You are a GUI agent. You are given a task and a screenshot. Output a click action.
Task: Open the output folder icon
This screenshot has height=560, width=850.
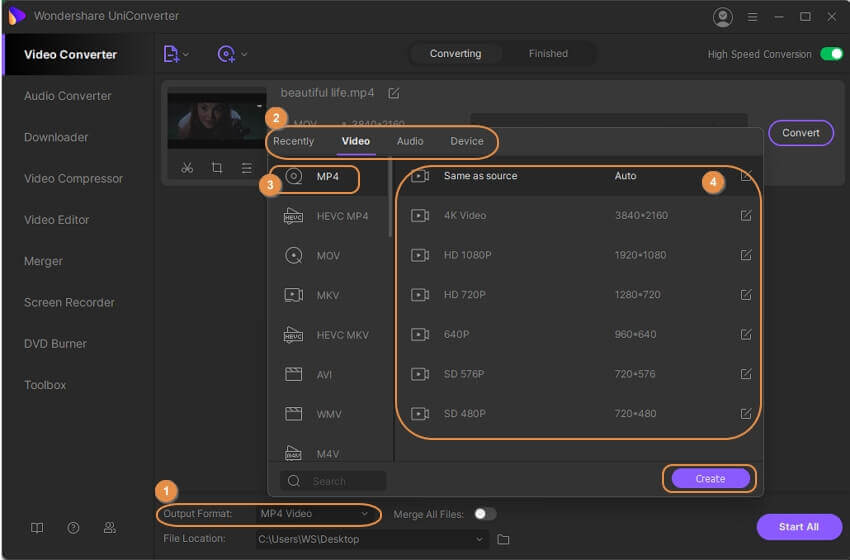503,539
